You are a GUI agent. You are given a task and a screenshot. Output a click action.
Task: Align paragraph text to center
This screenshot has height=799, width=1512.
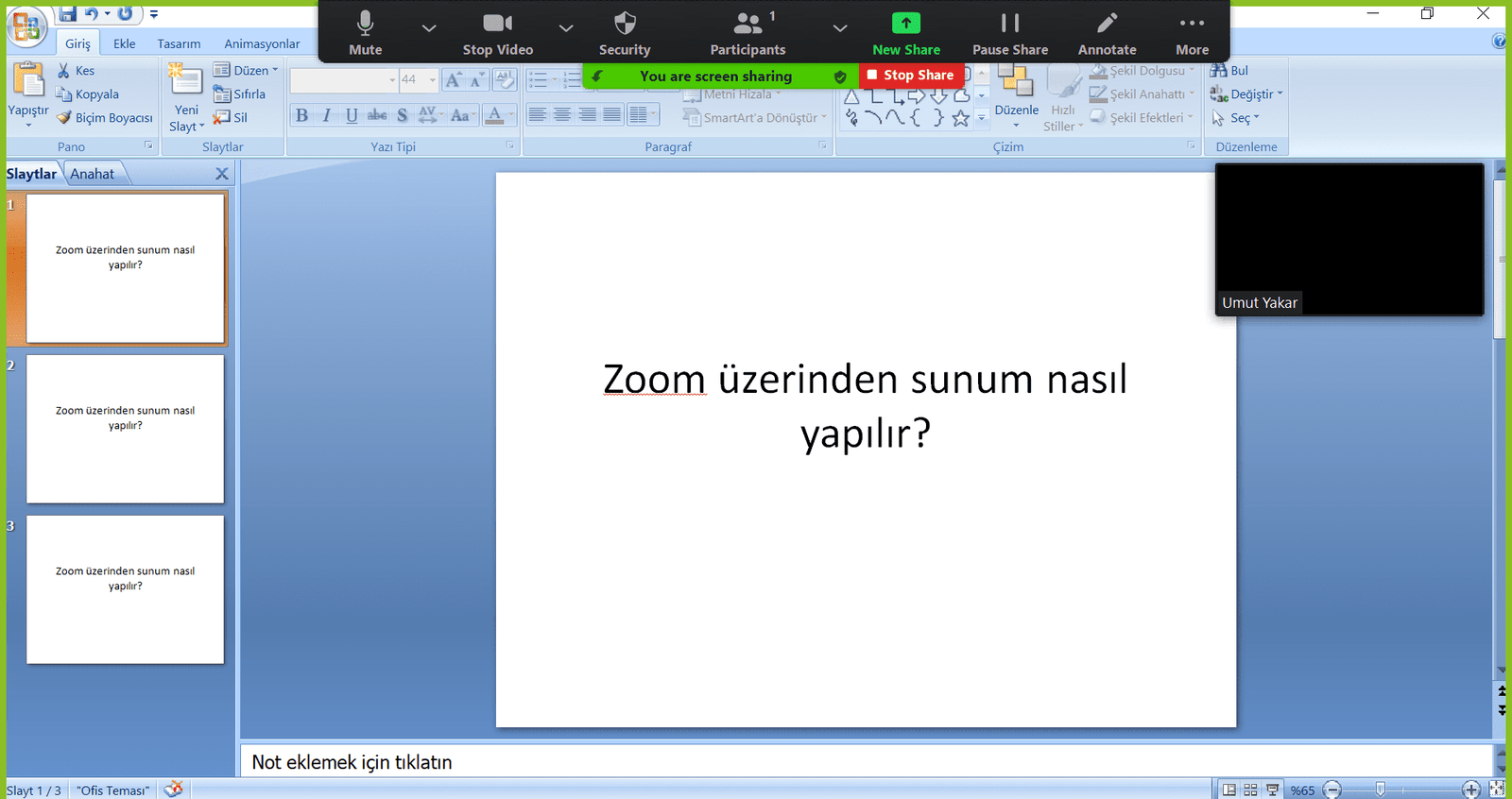click(x=562, y=115)
